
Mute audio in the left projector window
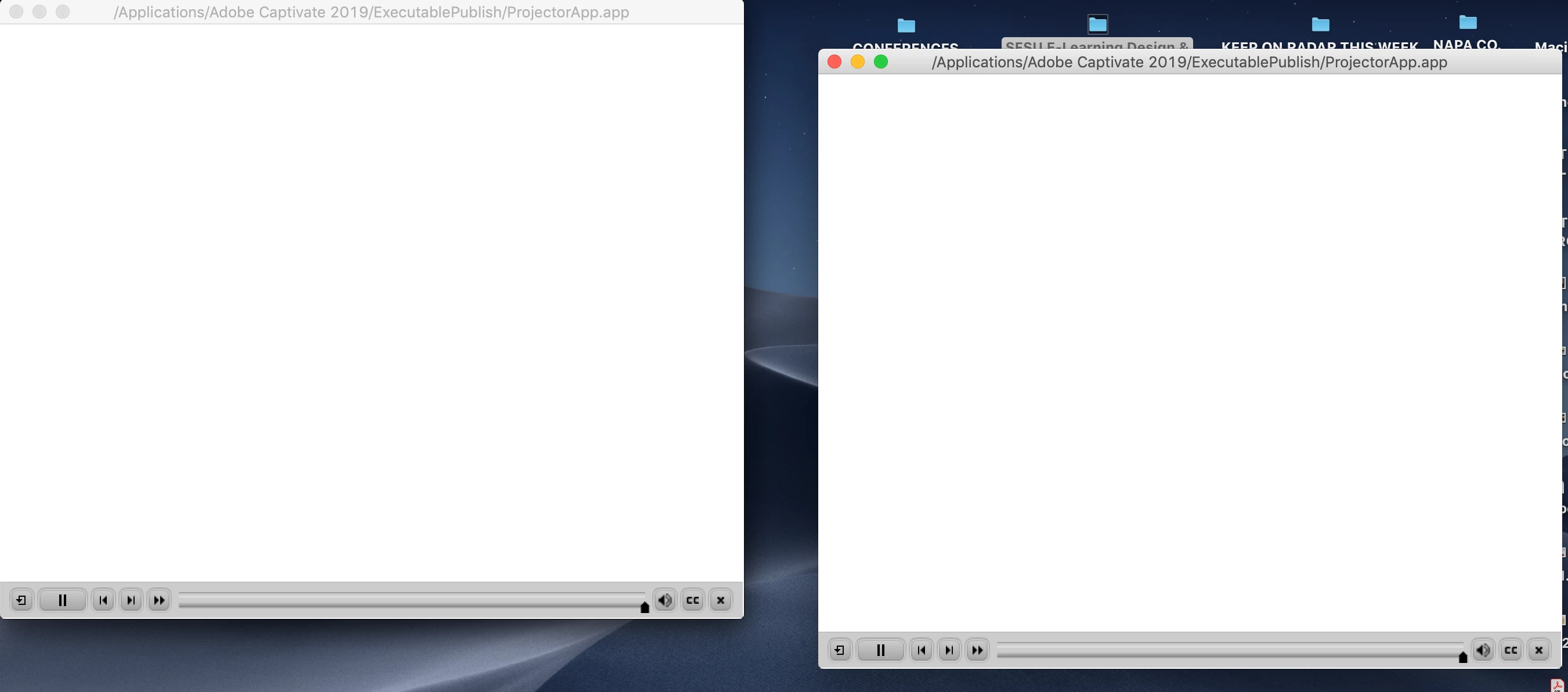point(664,601)
